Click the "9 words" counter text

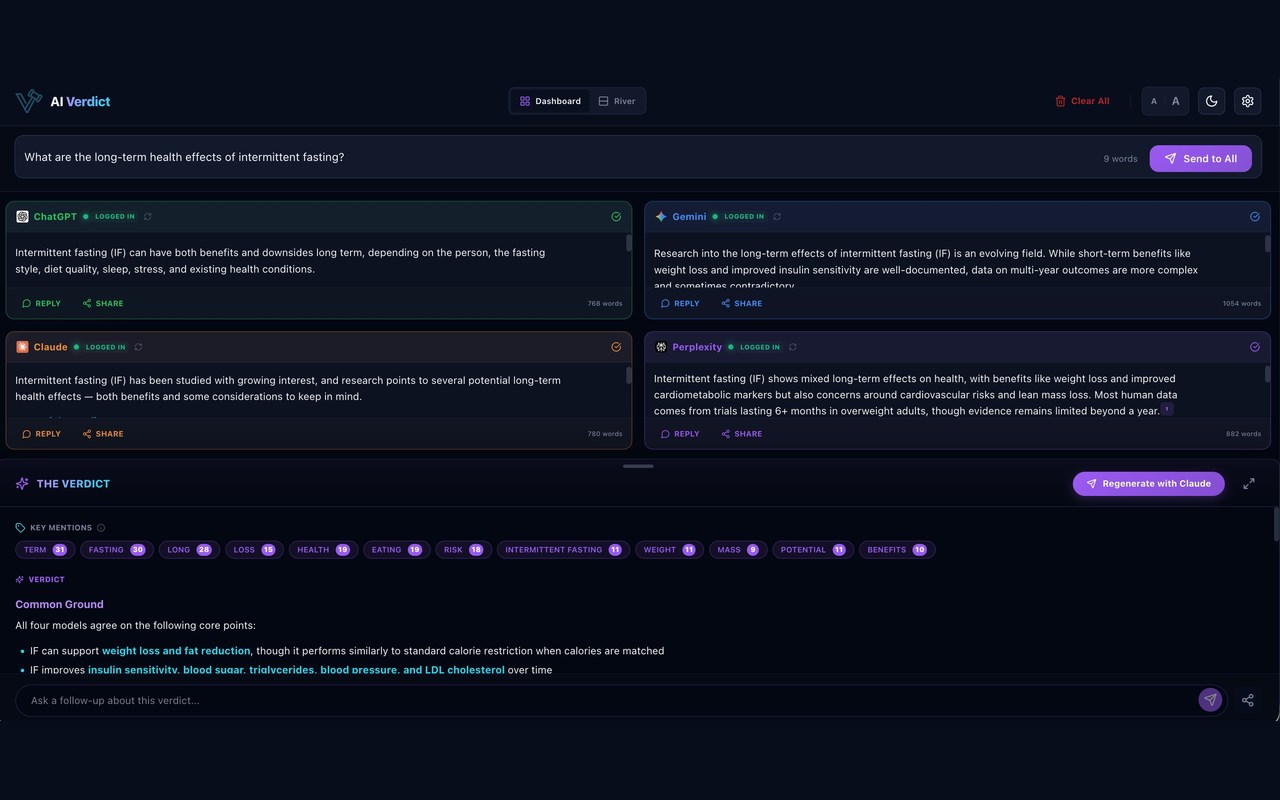(x=1120, y=159)
